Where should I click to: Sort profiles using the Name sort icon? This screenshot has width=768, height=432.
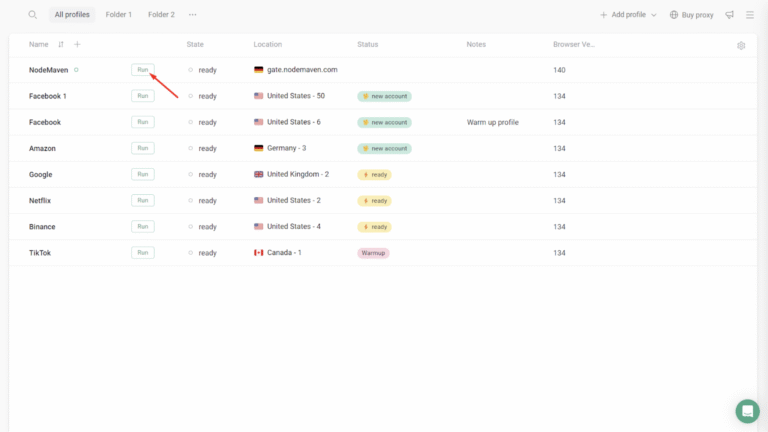click(61, 44)
